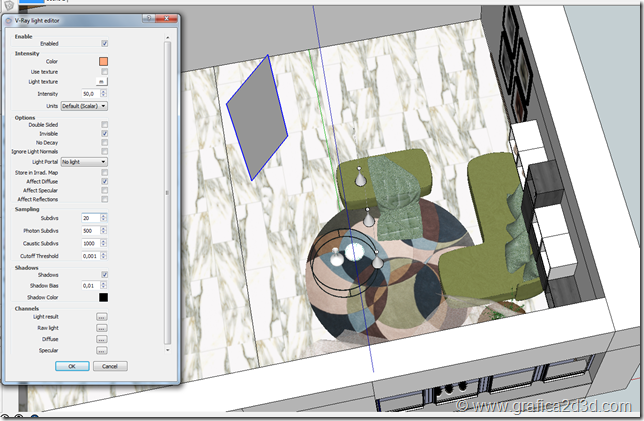Uncheck the Invisible option
Image resolution: width=644 pixels, height=421 pixels.
click(104, 133)
